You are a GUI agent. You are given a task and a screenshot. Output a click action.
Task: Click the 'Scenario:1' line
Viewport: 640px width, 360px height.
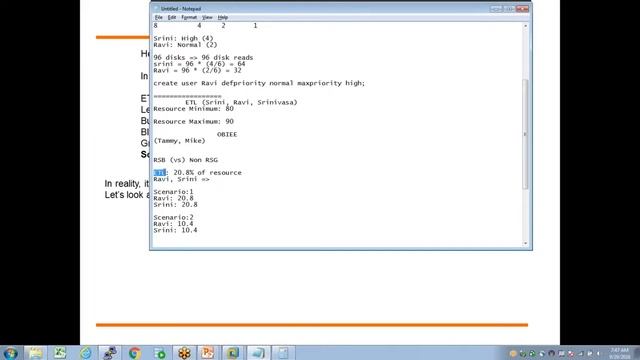173,192
